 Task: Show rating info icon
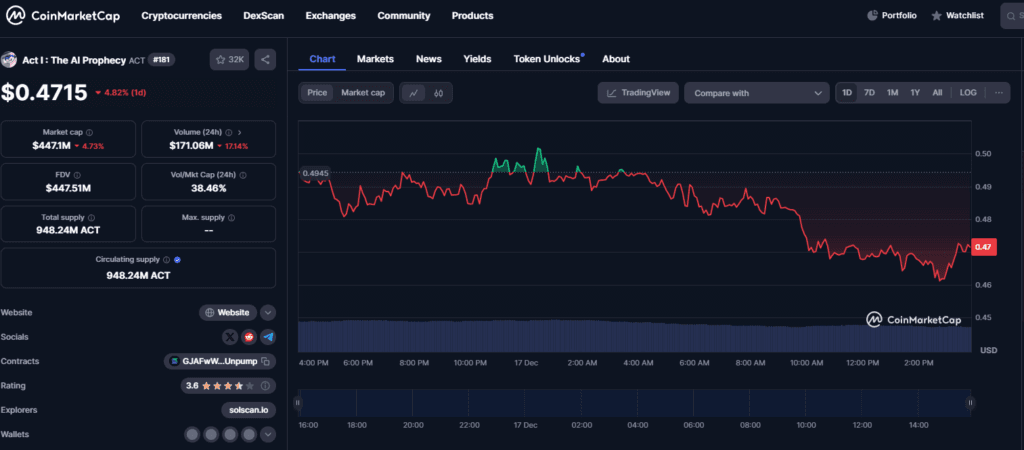265,386
